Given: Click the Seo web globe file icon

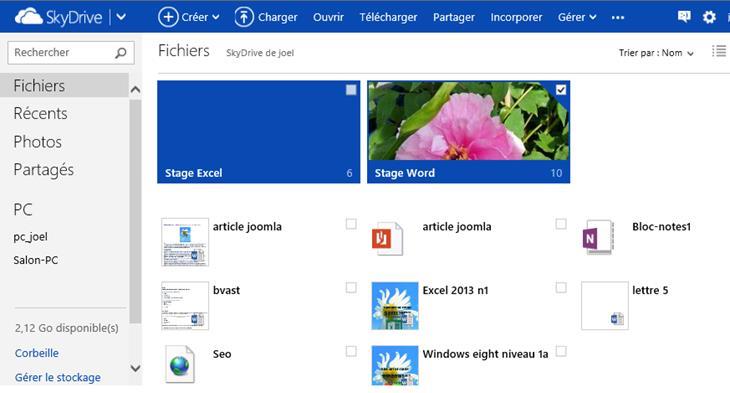Looking at the screenshot, I should click(x=180, y=364).
